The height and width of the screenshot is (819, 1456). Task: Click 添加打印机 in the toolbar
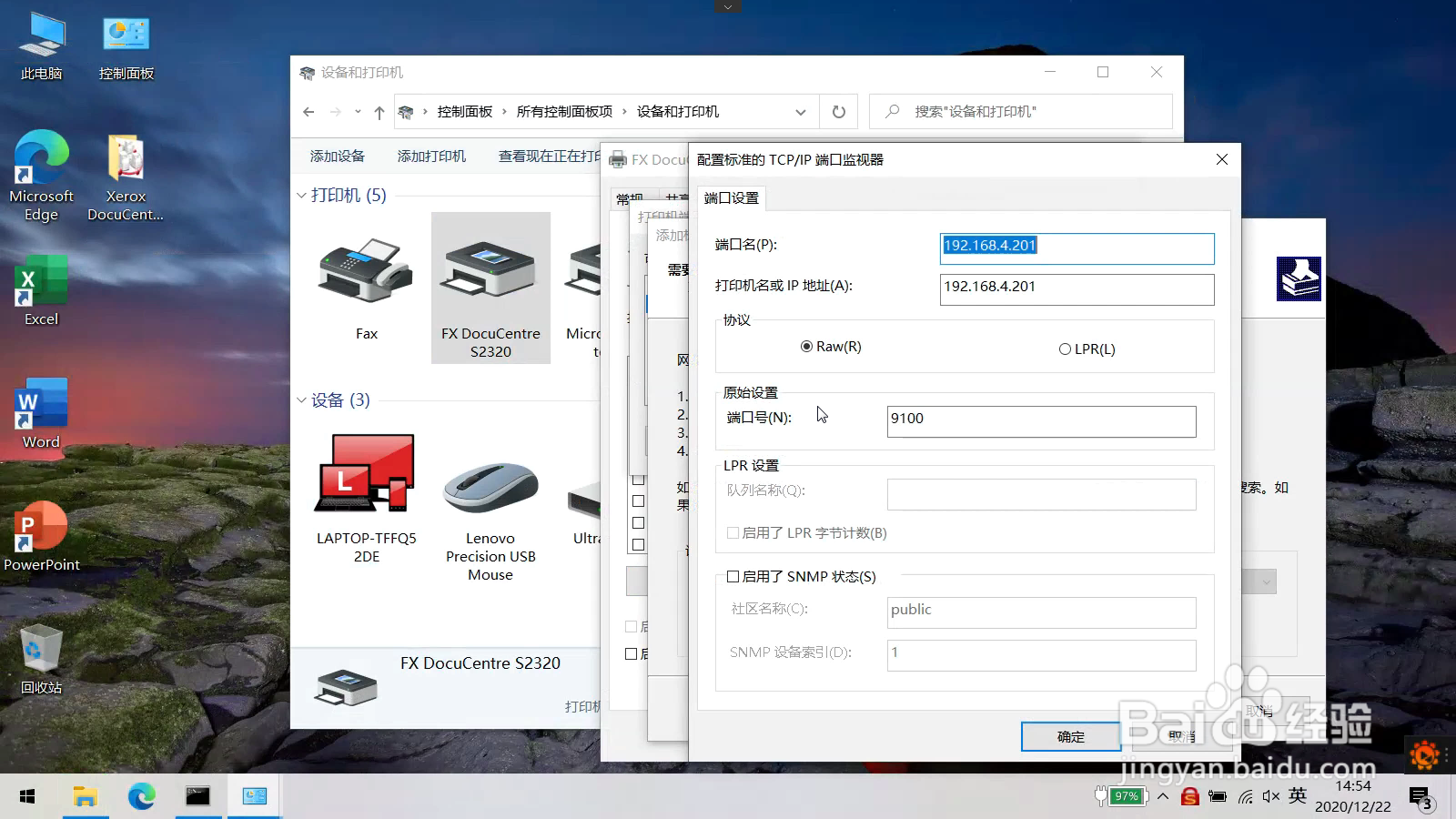[x=431, y=157]
